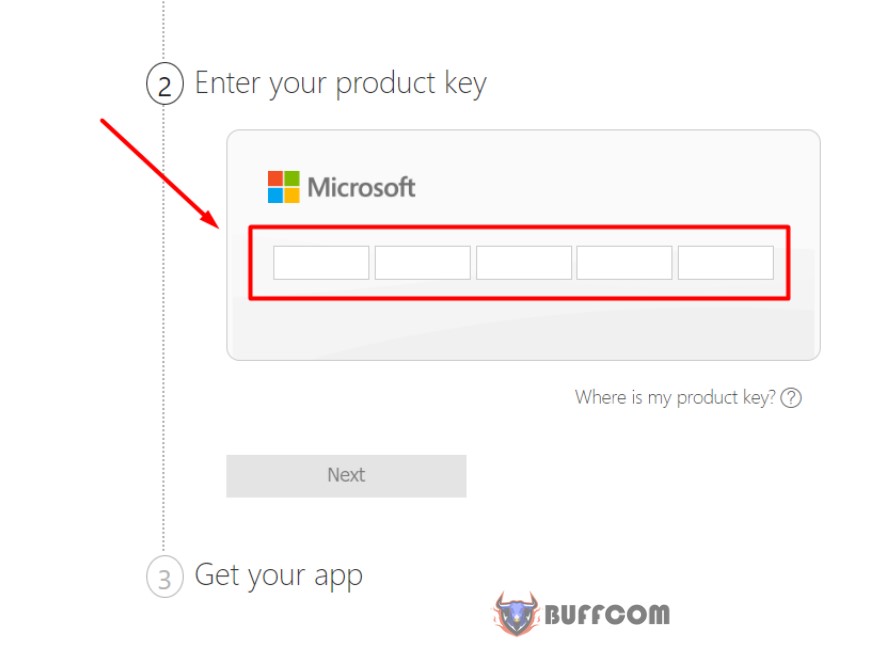Click the Microsoft wordmark text
Image resolution: width=886 pixels, height=646 pixels.
coord(361,188)
